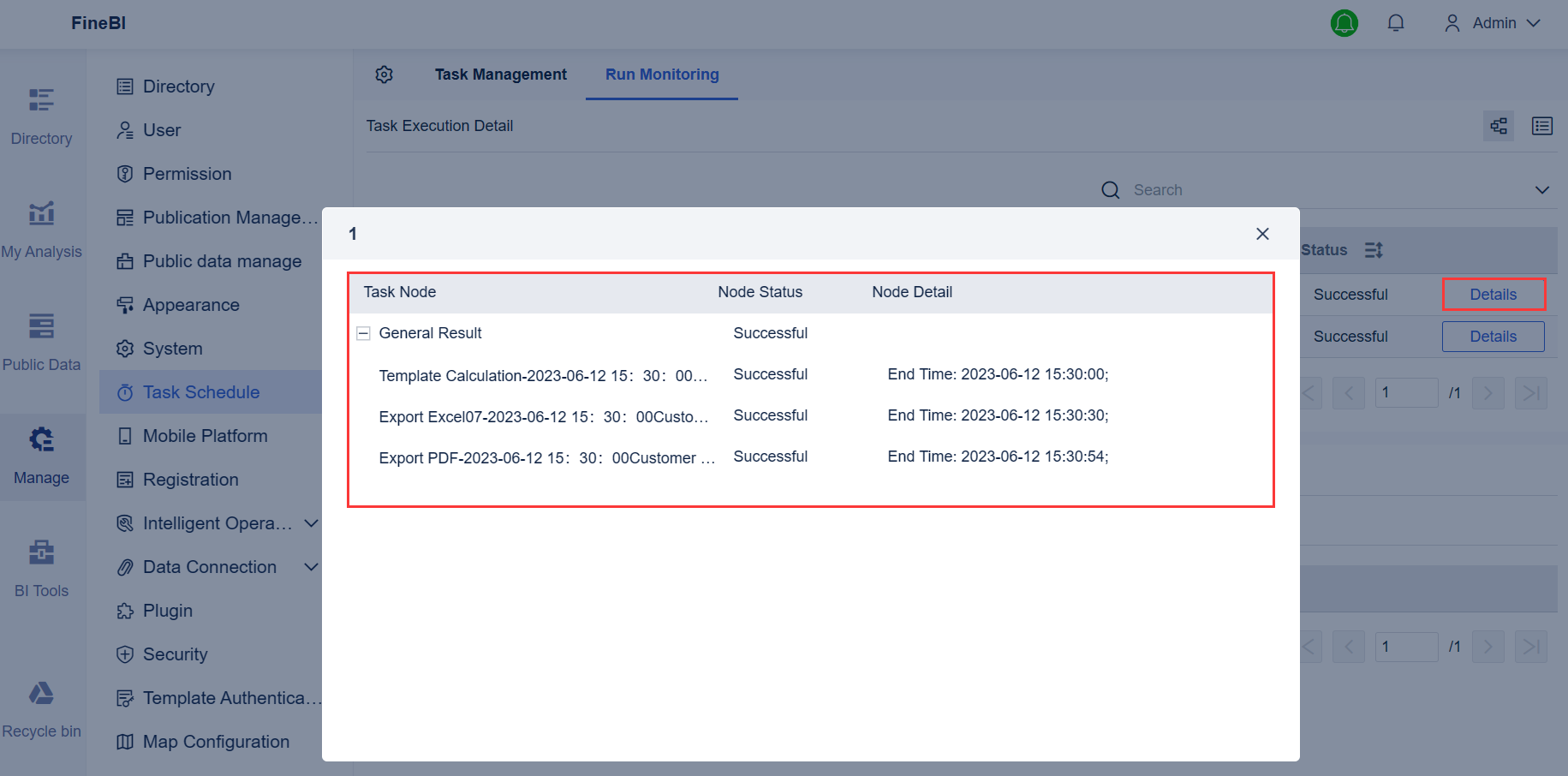Expand the search filter panel chevron
This screenshot has width=1568, height=776.
pyautogui.click(x=1542, y=189)
